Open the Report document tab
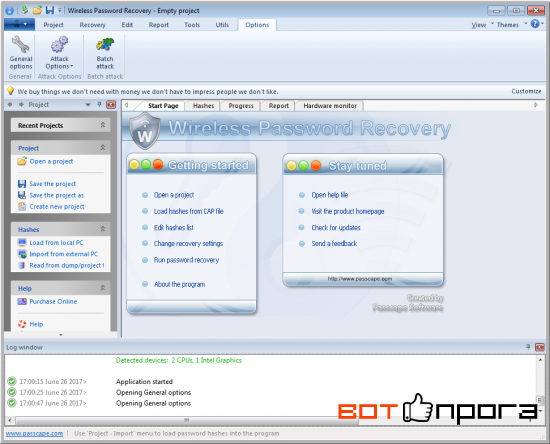 279,106
